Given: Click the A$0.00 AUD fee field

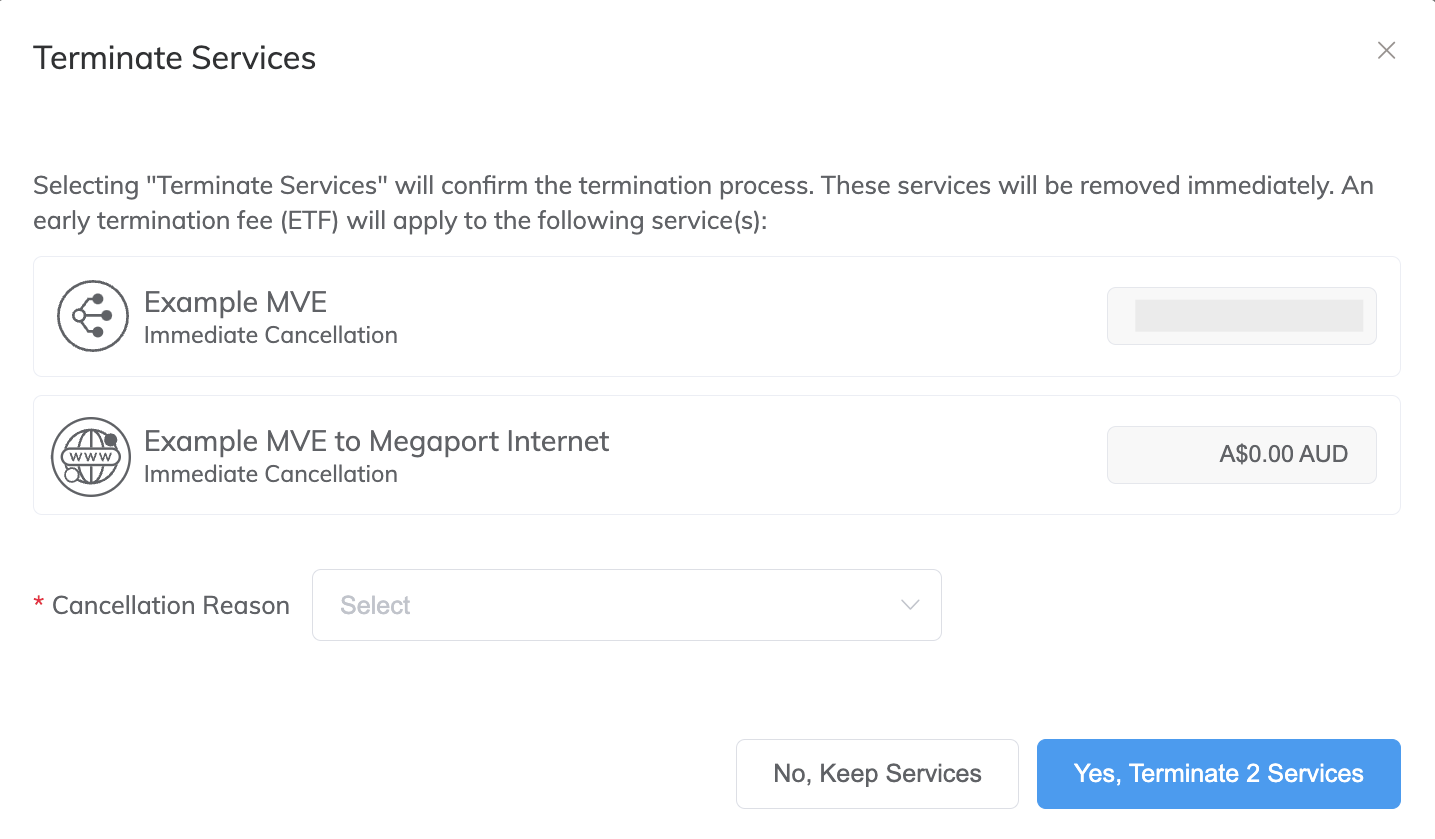Looking at the screenshot, I should click(x=1241, y=455).
